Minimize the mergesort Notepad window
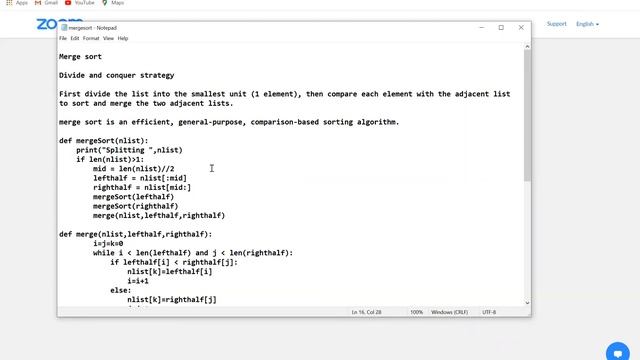The width and height of the screenshot is (640, 360). [x=482, y=27]
